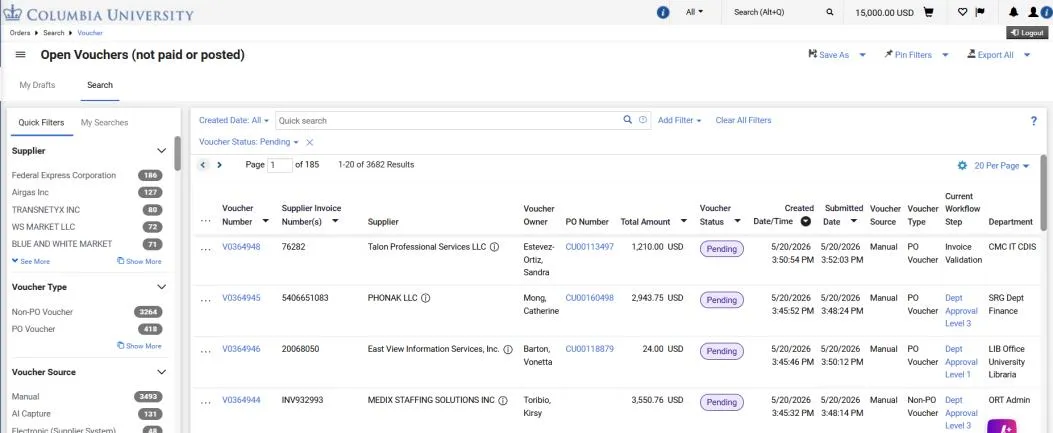
Task: Open the hamburger navigation menu
Action: [20, 55]
